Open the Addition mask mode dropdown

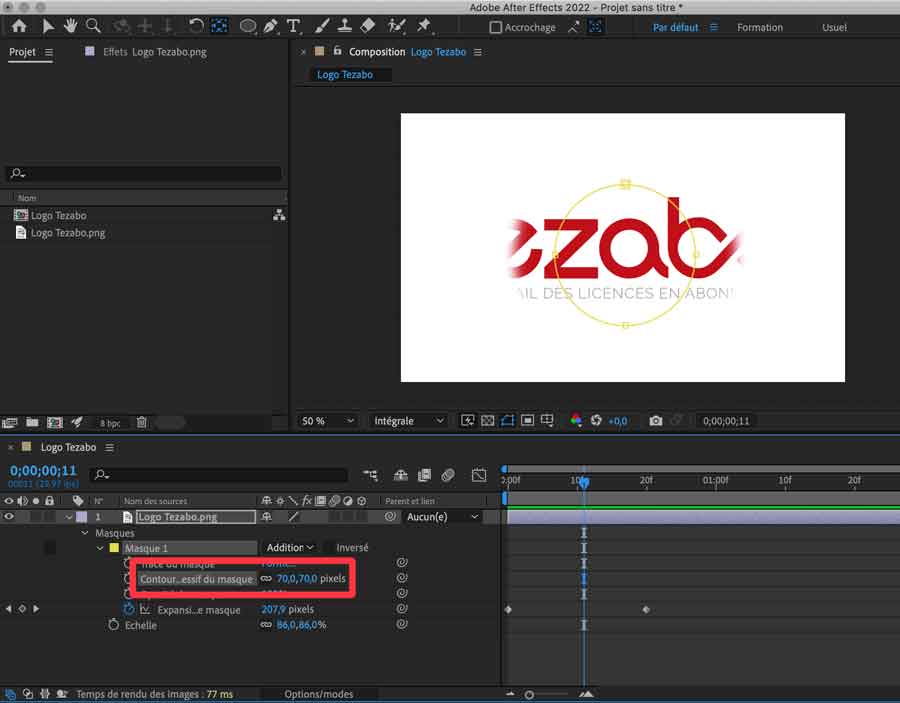[290, 548]
